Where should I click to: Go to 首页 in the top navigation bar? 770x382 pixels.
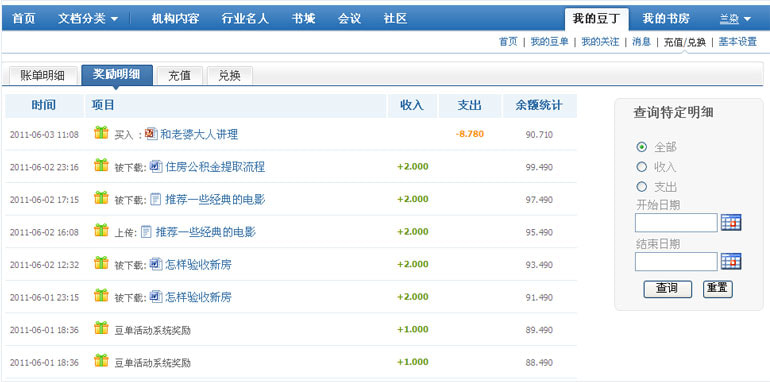click(24, 19)
